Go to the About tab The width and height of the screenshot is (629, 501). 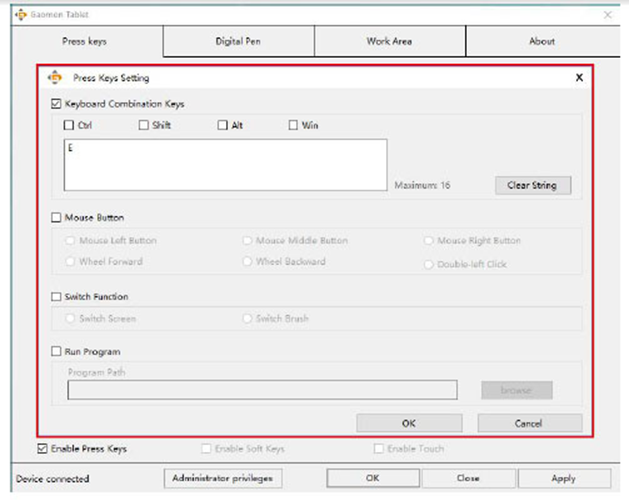541,42
